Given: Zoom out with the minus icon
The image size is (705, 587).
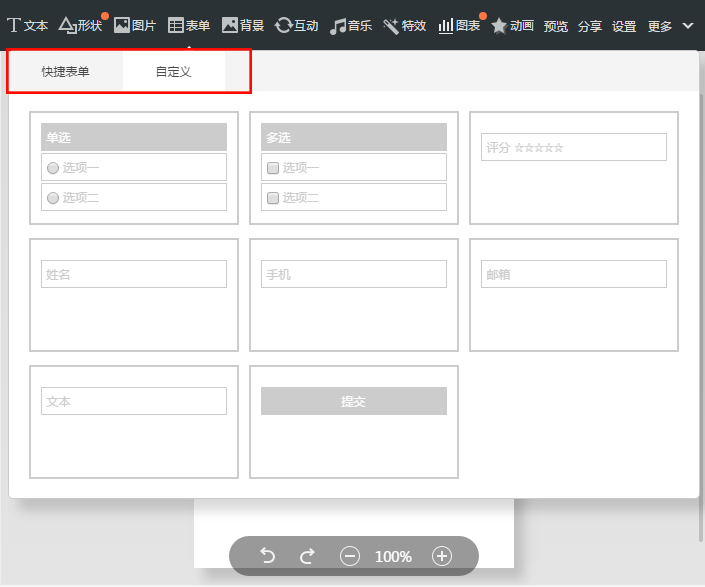Looking at the screenshot, I should click(x=350, y=556).
